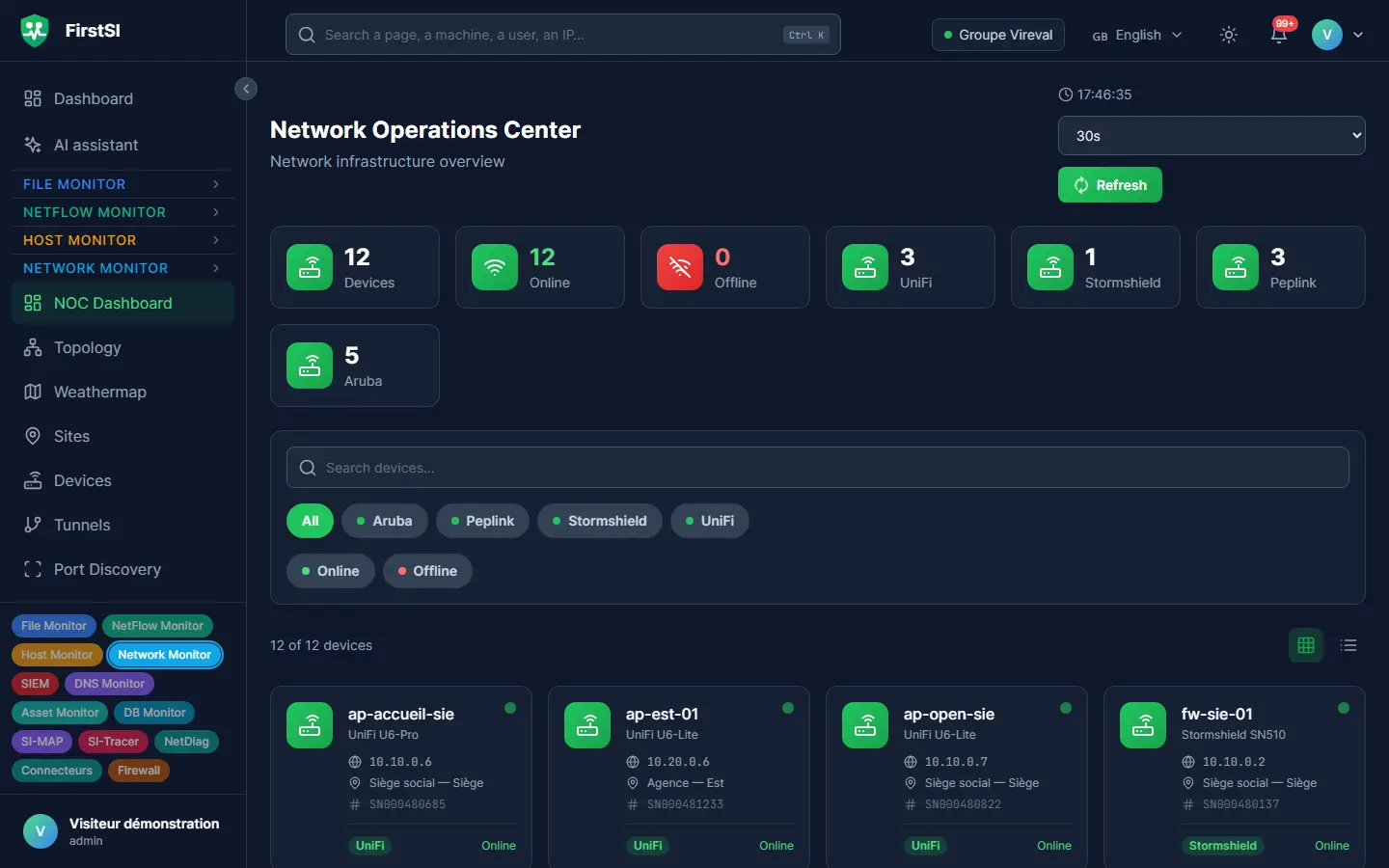Click the green Refresh button
Viewport: 1389px width, 868px height.
tap(1110, 185)
